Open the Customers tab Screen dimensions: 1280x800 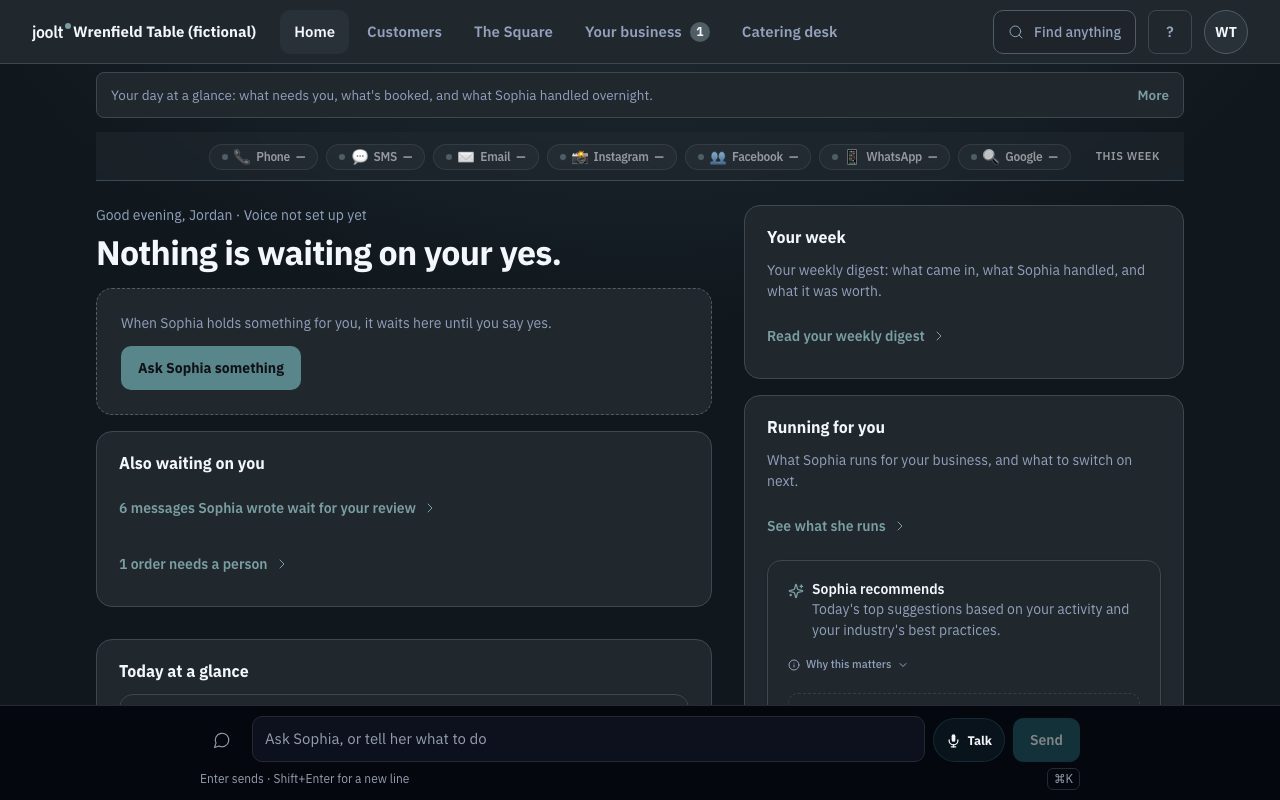(x=404, y=32)
